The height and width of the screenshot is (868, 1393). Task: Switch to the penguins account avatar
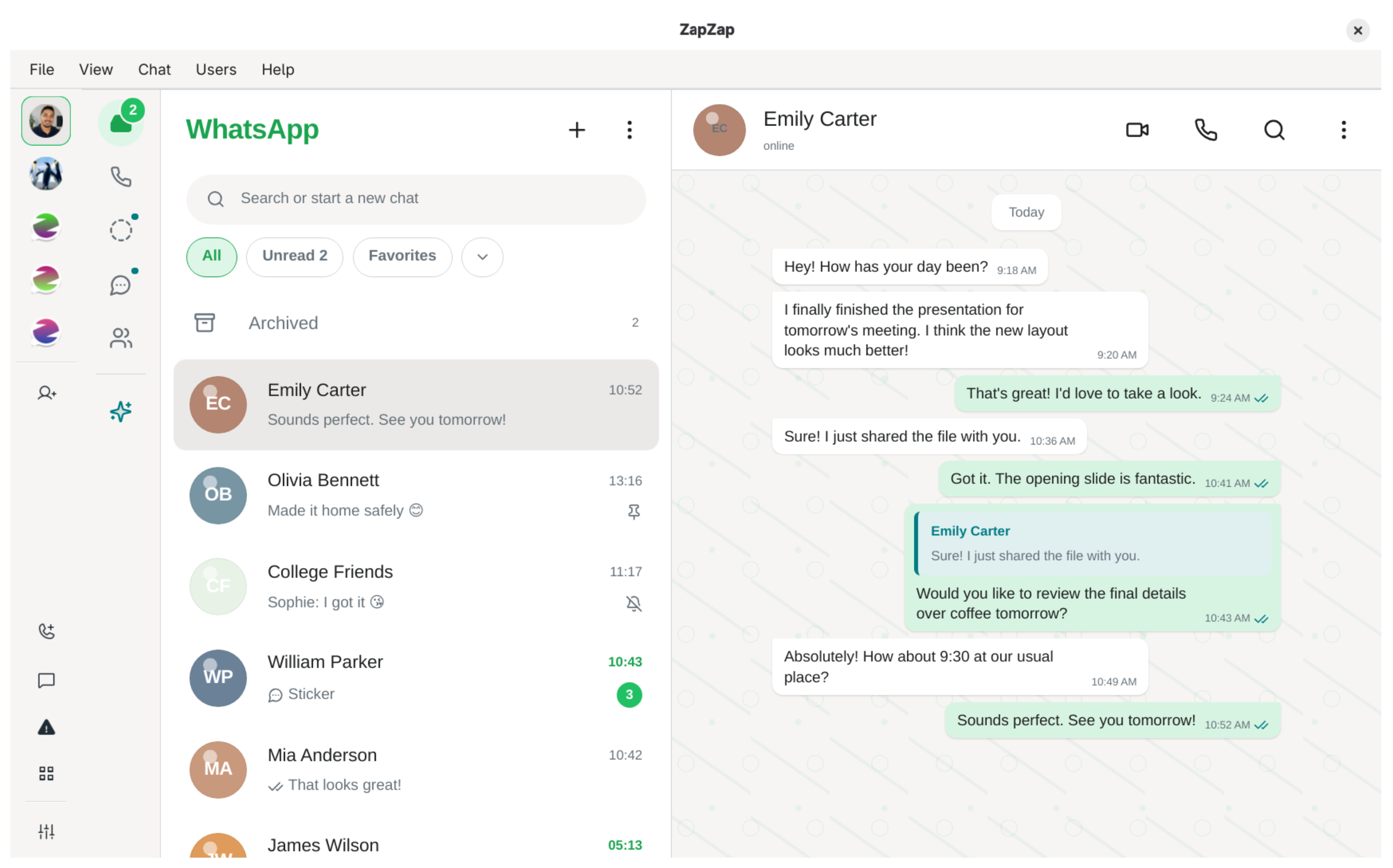click(46, 173)
